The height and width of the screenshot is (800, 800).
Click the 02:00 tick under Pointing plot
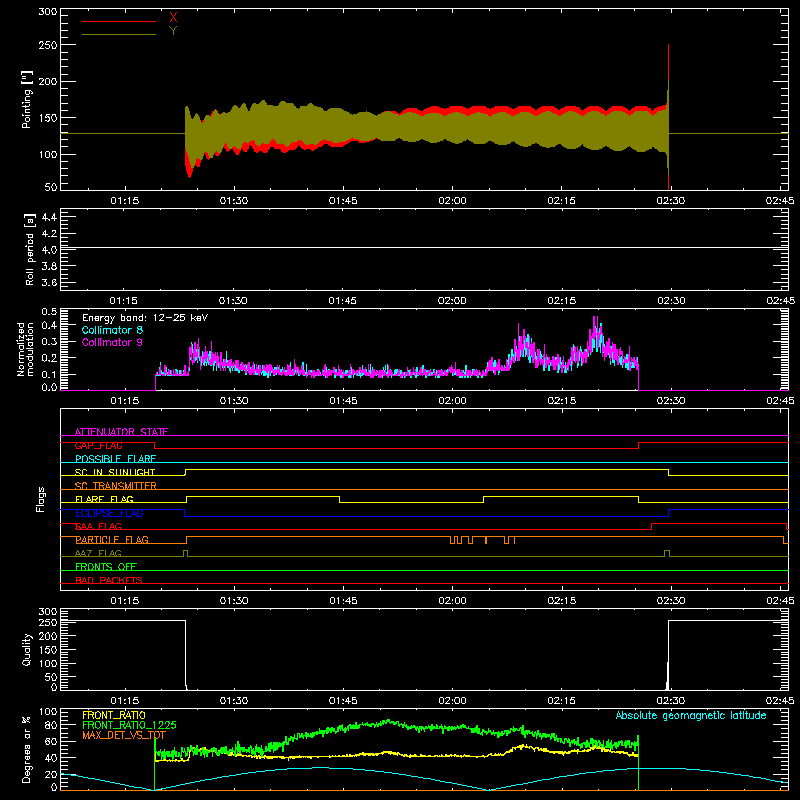452,201
